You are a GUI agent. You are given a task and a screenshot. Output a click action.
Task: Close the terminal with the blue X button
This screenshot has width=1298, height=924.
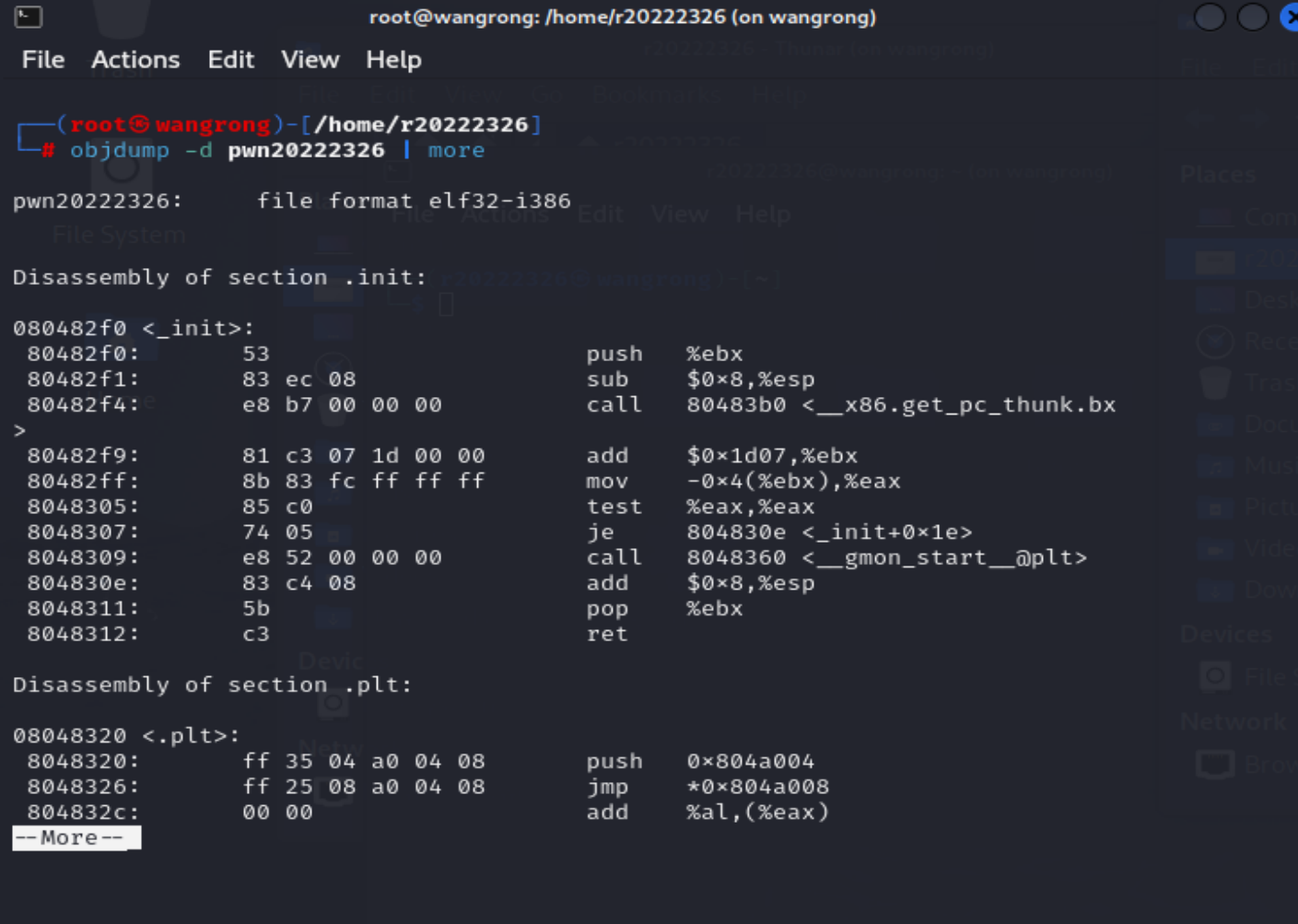pos(1290,17)
